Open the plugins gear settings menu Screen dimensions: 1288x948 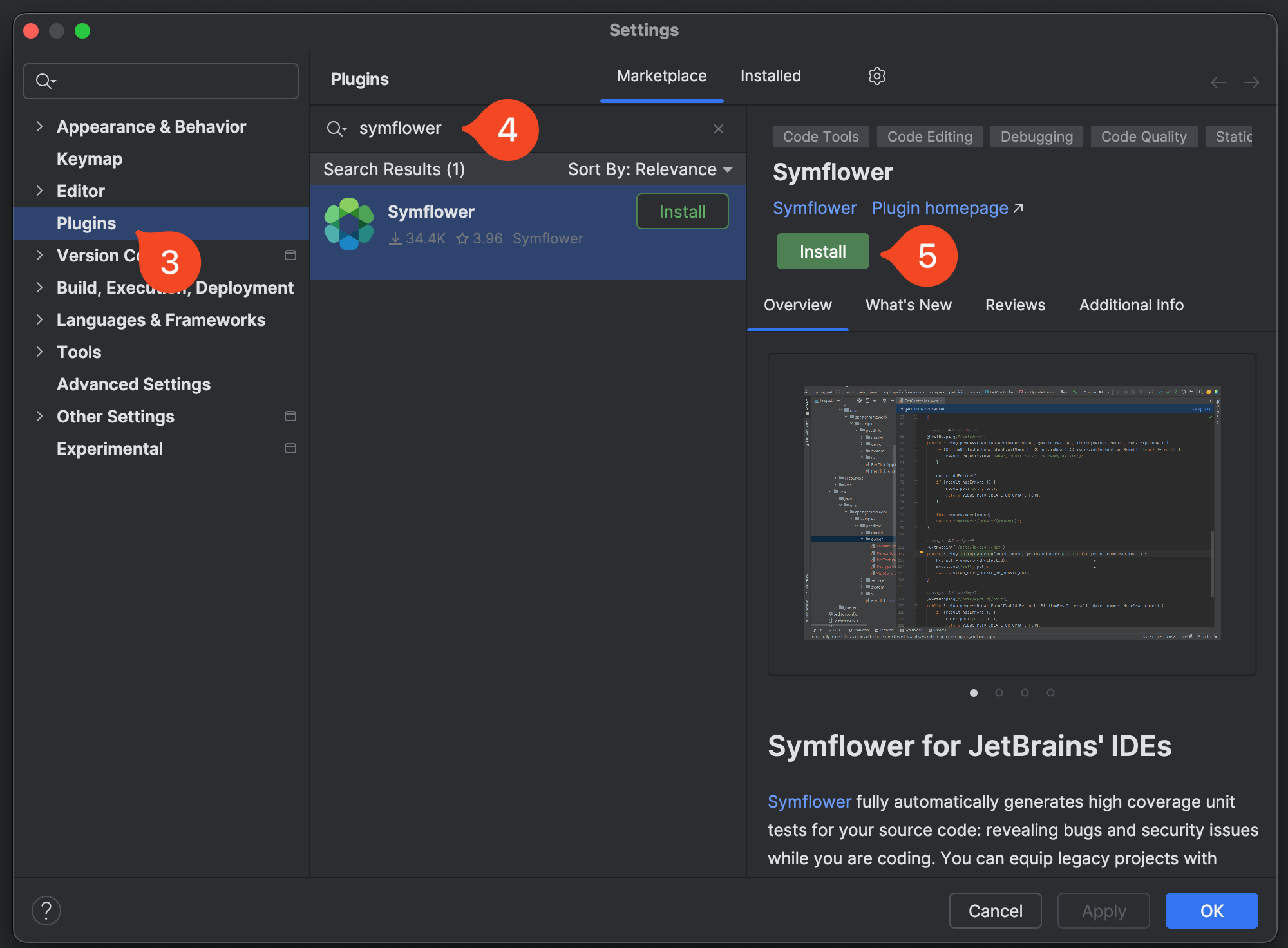(x=876, y=76)
